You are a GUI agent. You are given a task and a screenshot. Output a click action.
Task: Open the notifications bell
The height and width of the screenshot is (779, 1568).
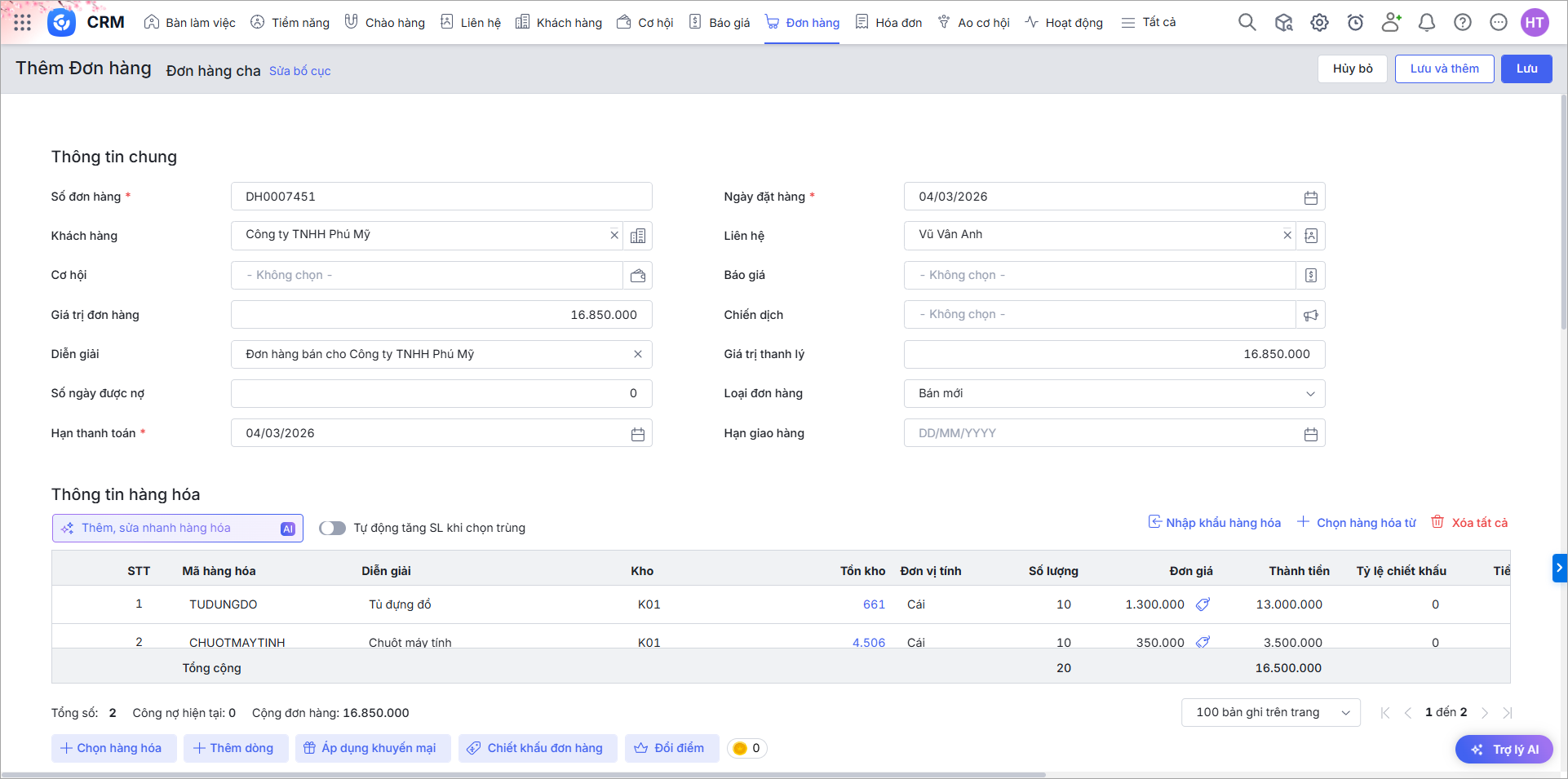[1426, 23]
